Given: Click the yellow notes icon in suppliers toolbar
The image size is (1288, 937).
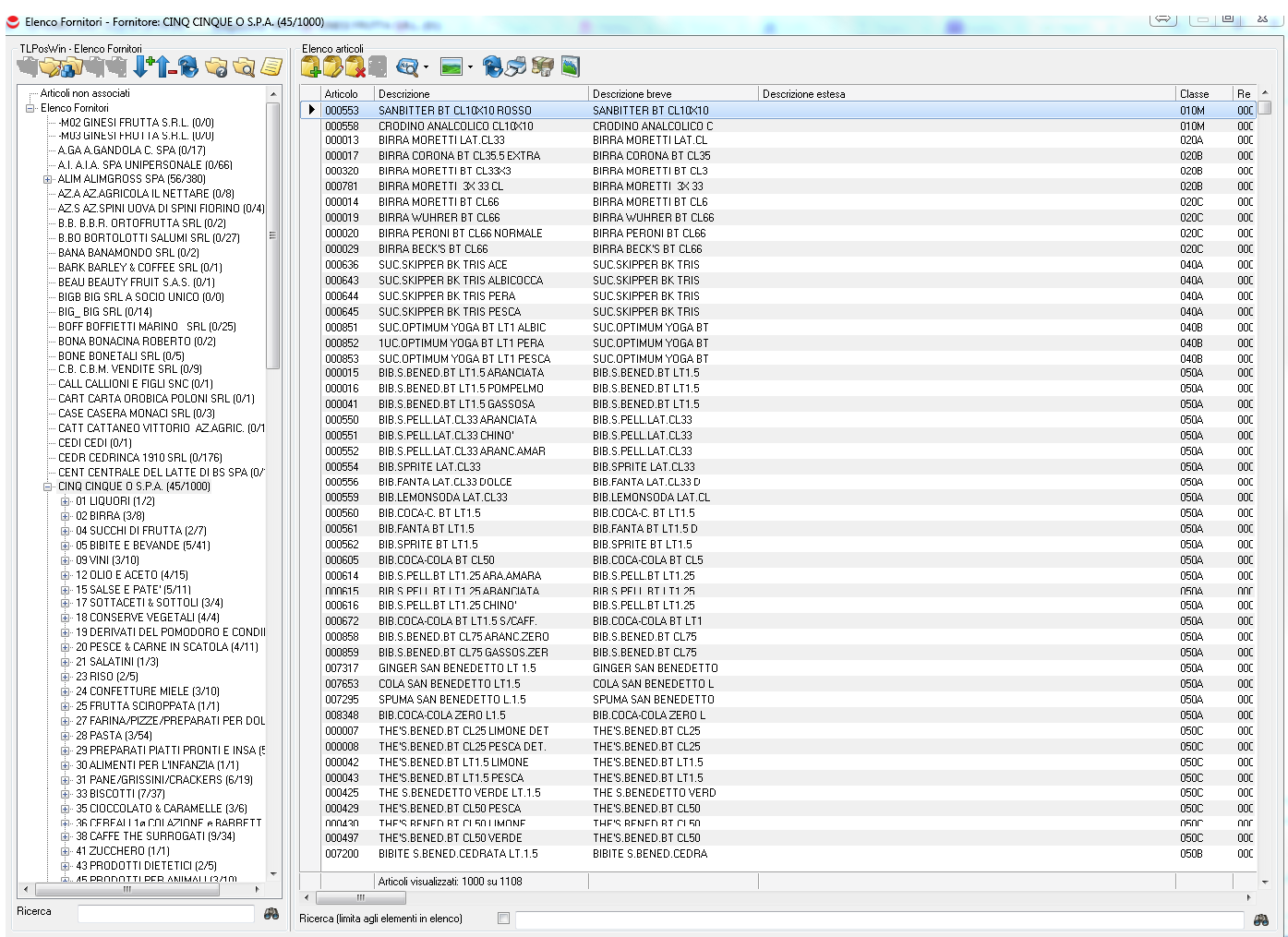Looking at the screenshot, I should (x=271, y=66).
